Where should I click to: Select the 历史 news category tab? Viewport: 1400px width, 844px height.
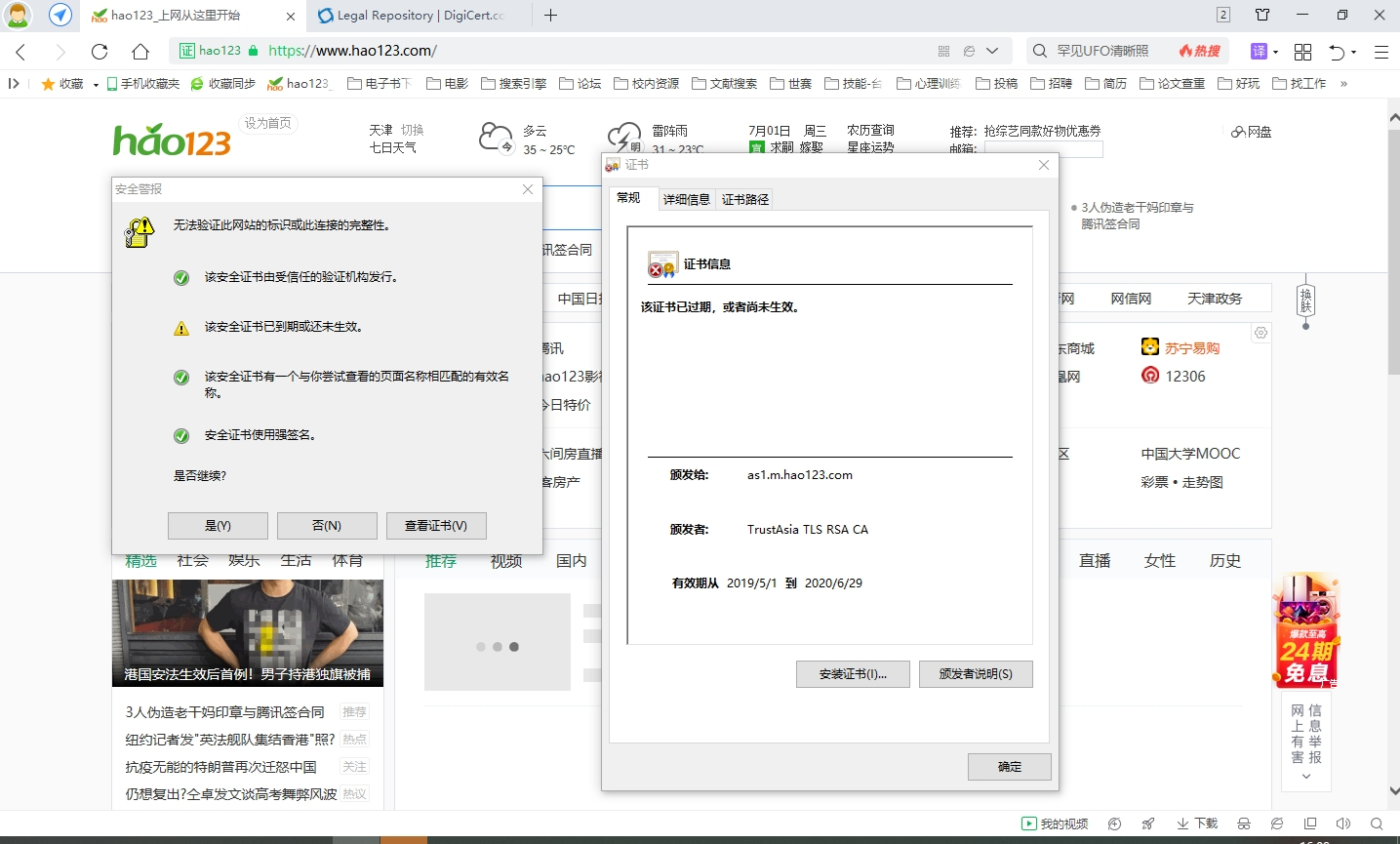[x=1225, y=560]
